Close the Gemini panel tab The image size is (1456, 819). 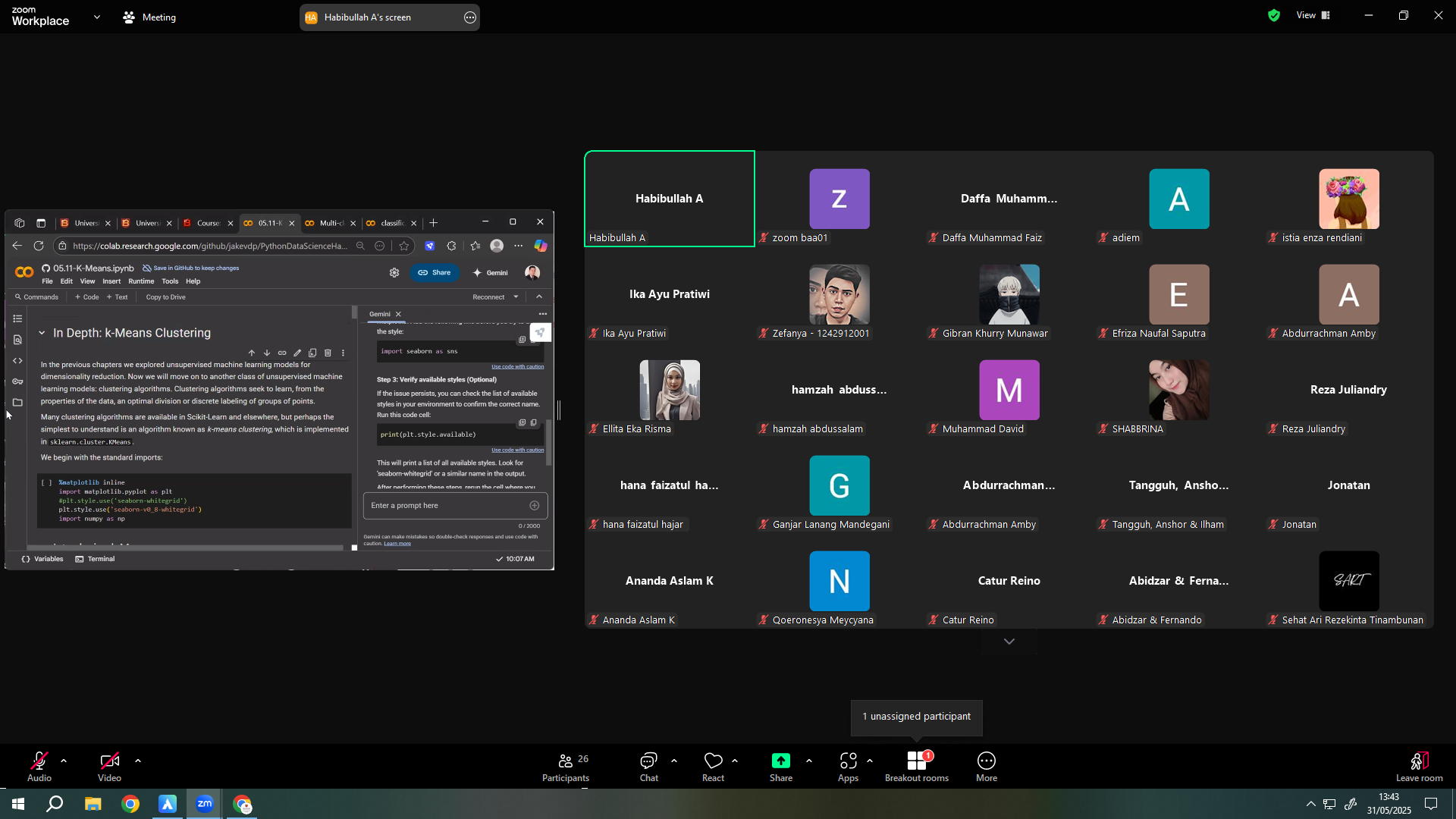(x=398, y=314)
